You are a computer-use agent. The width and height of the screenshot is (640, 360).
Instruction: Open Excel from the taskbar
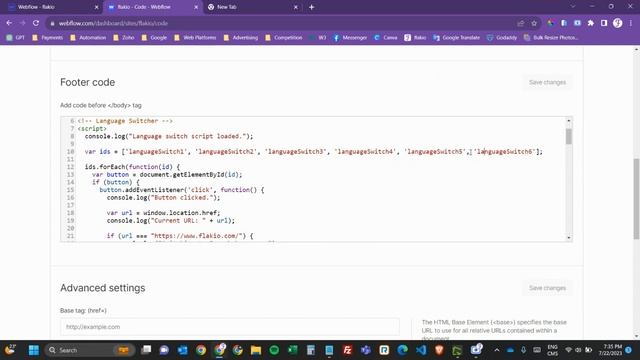pyautogui.click(x=293, y=350)
